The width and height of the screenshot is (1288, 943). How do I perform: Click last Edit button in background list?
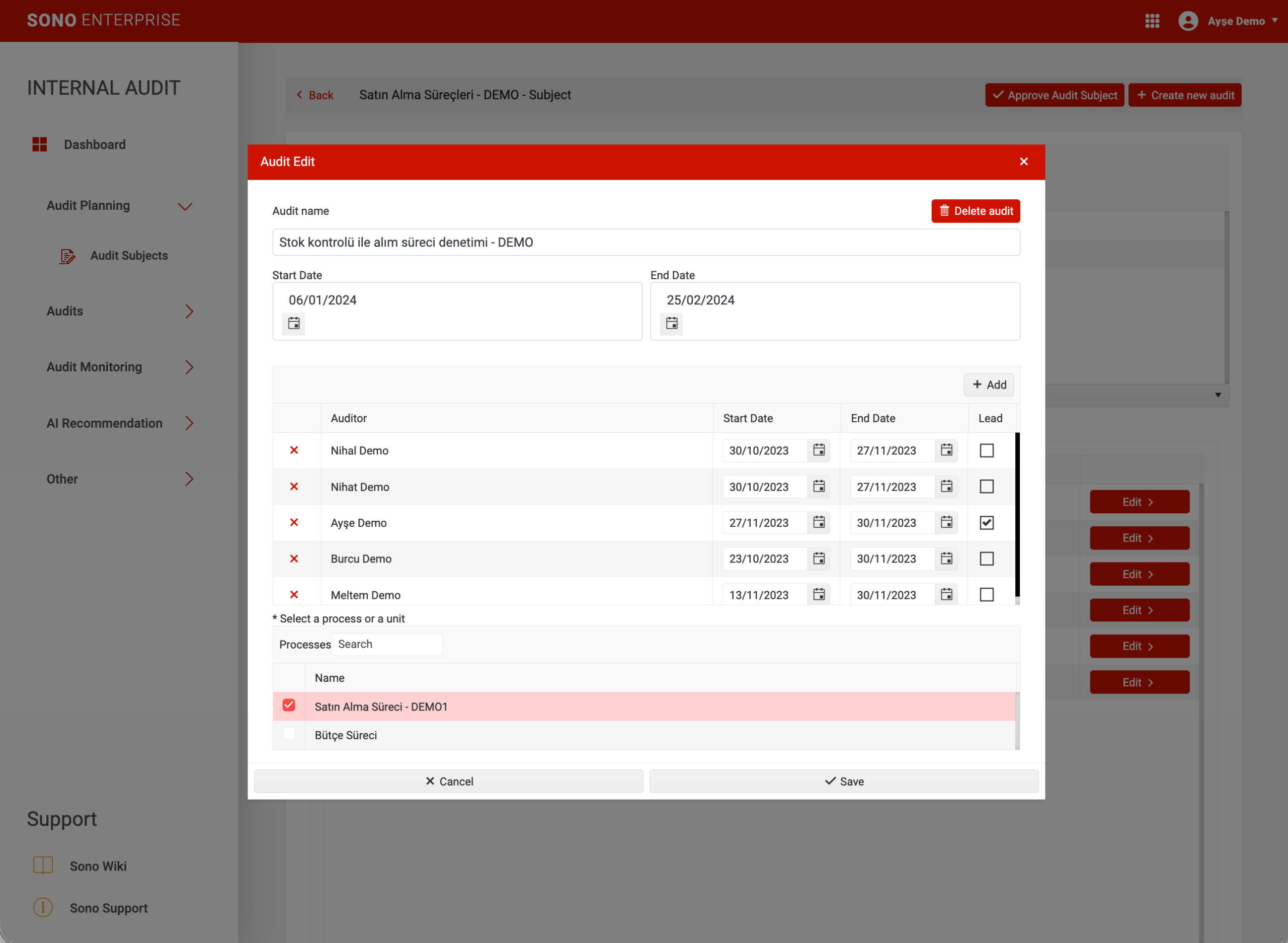pos(1139,682)
